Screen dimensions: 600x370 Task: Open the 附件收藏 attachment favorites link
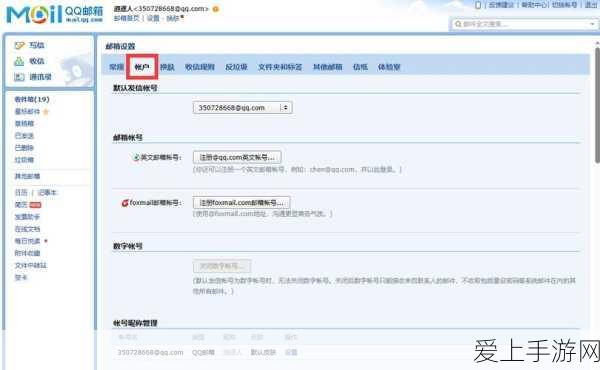pyautogui.click(x=27, y=253)
